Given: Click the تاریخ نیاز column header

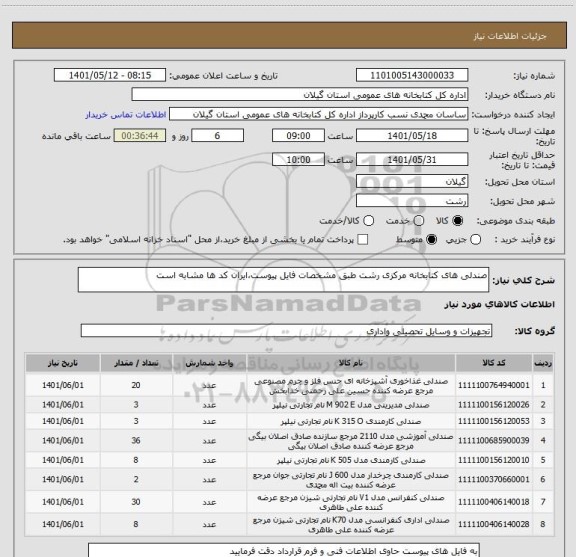Looking at the screenshot, I should (63, 363).
